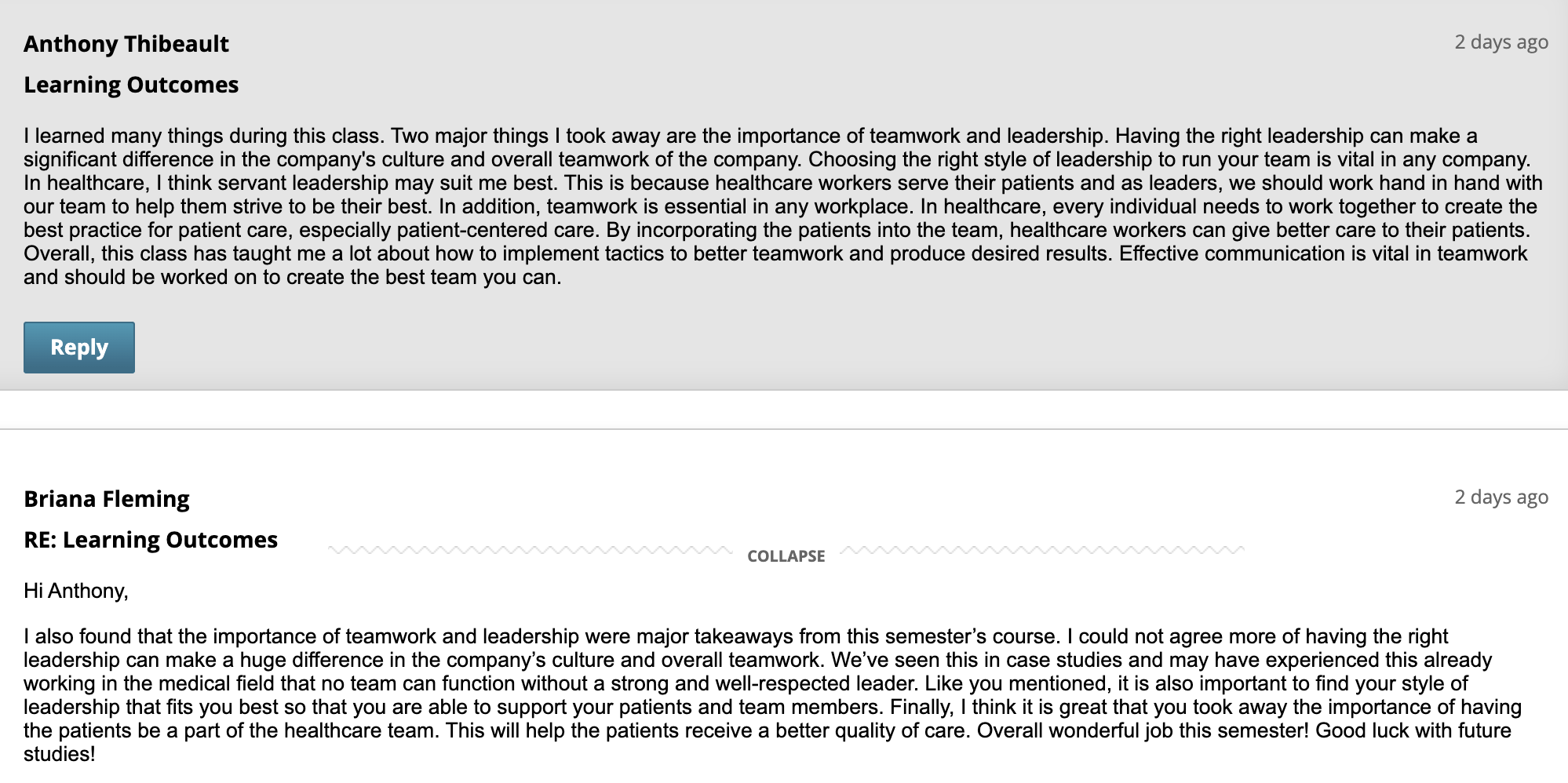
Task: Click the first line of Anthony's post text
Action: (749, 136)
